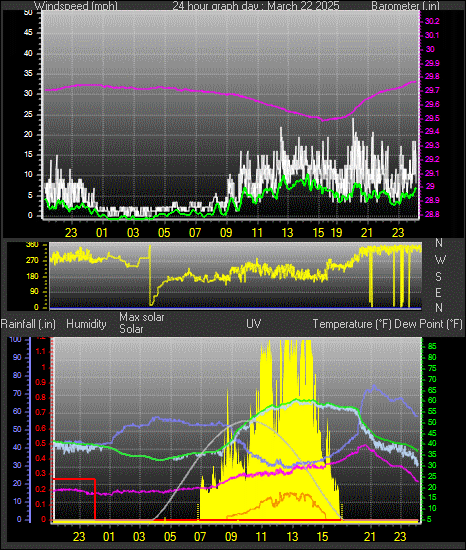
Task: Click the graph date title March 22 2025
Action: pos(256,6)
